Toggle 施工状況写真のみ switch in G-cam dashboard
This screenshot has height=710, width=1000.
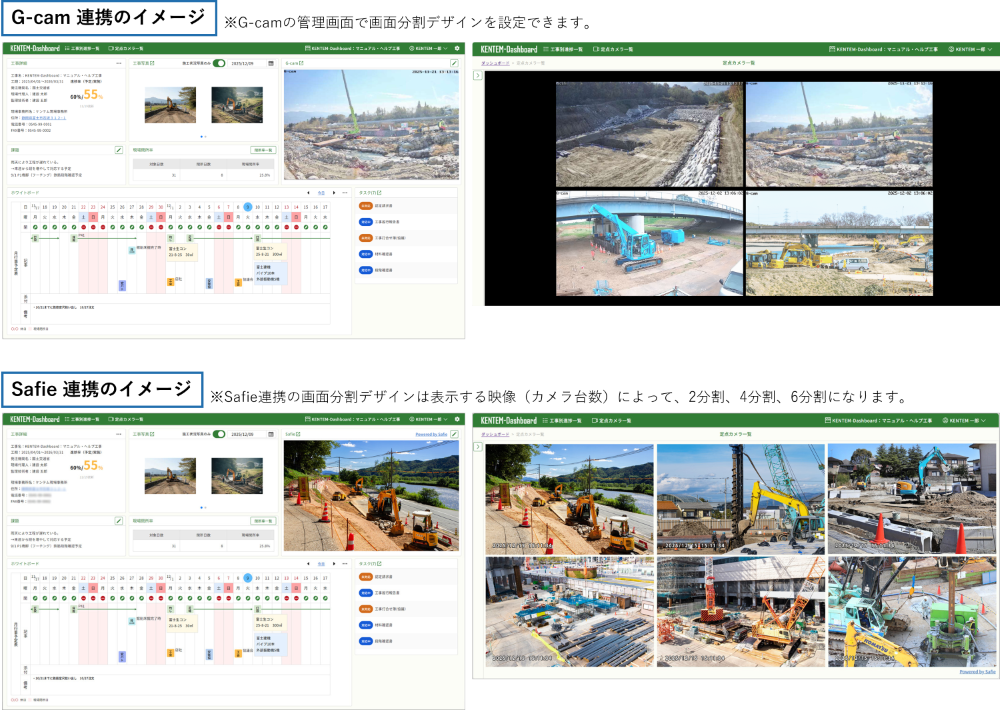point(219,63)
